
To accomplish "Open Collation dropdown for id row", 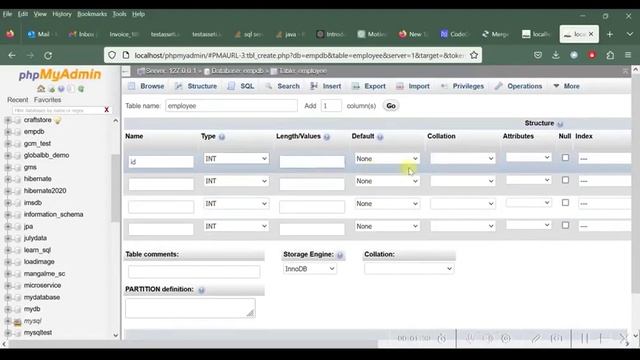I will (x=462, y=158).
